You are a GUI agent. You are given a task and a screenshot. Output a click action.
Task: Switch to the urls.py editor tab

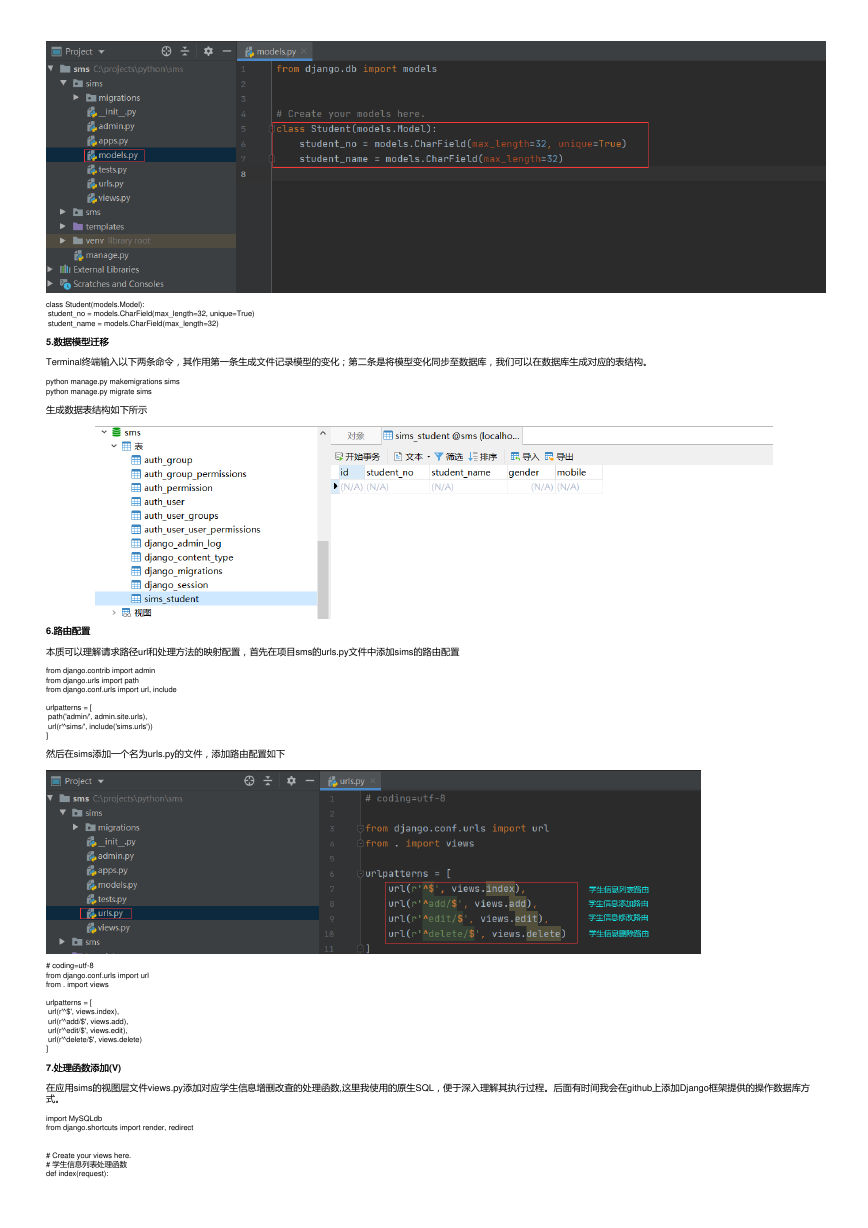coord(351,781)
